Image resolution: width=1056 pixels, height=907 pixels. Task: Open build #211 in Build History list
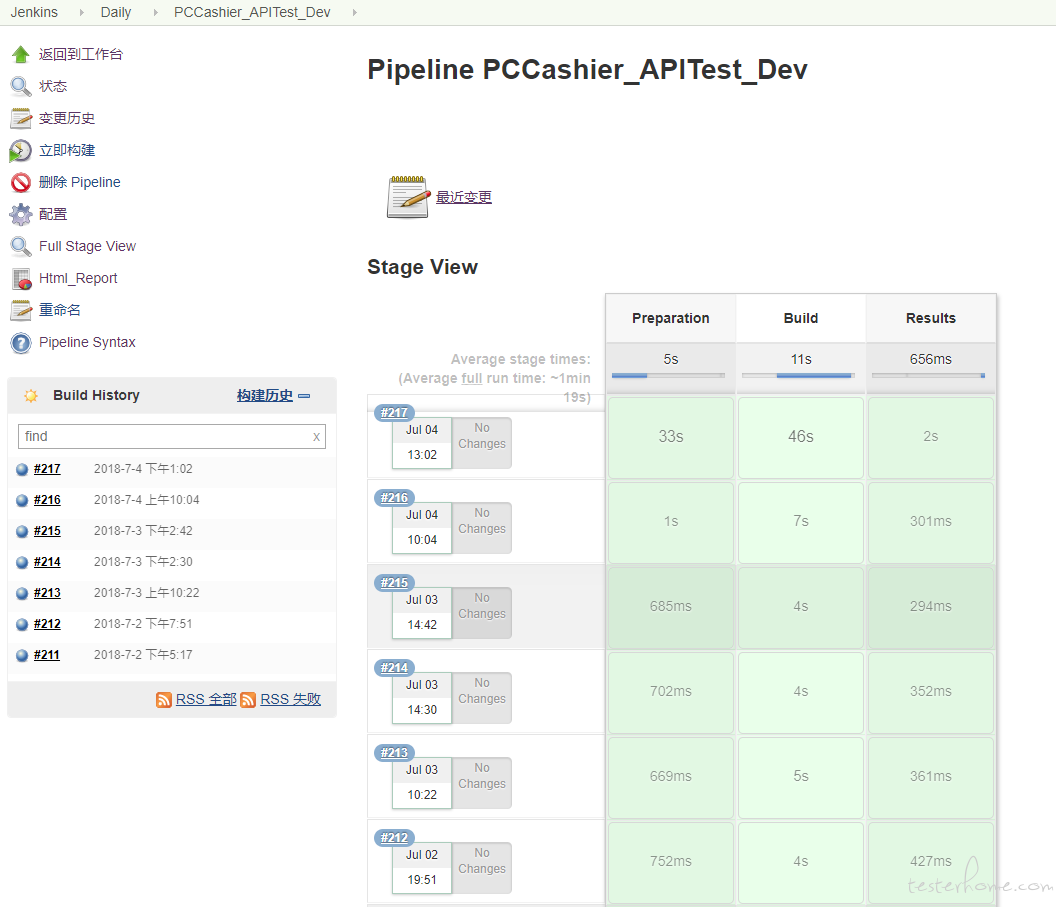click(46, 655)
